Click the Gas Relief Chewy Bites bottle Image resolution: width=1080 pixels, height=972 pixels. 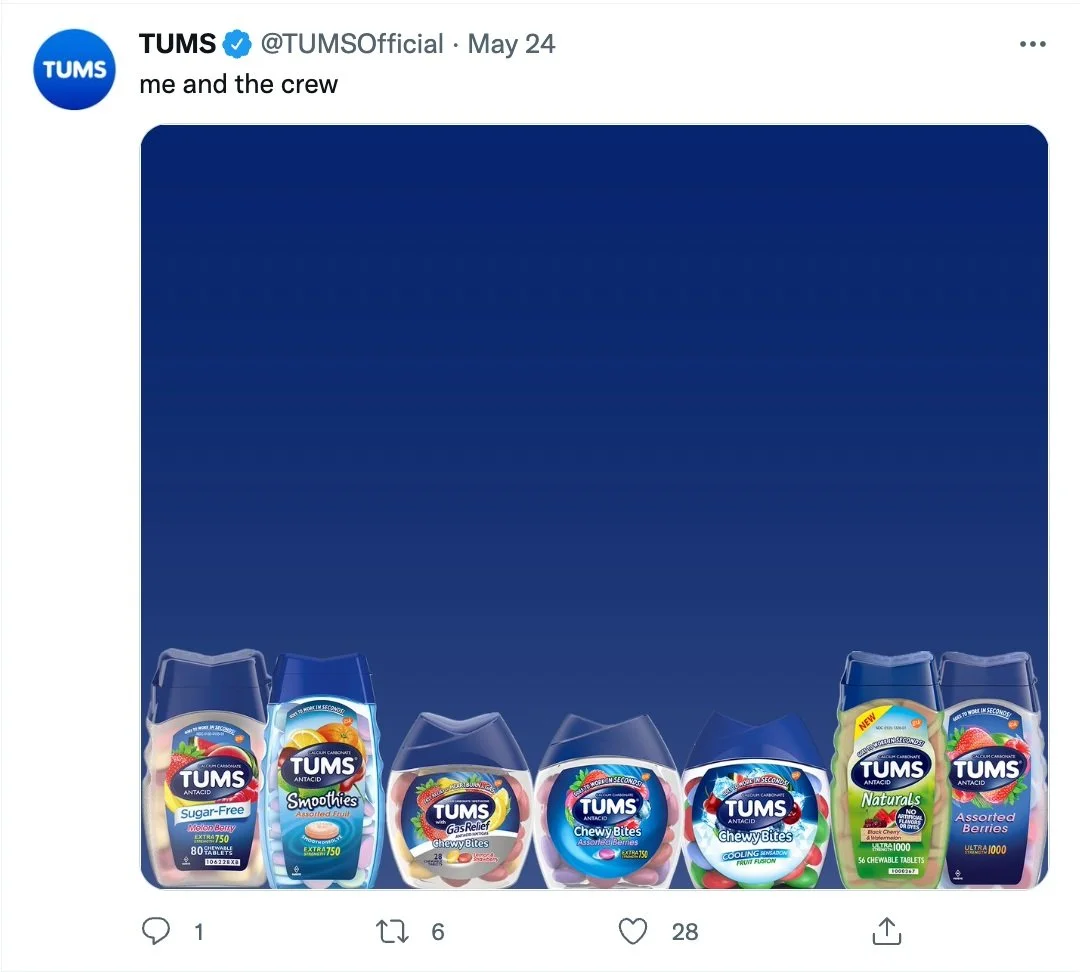point(459,800)
